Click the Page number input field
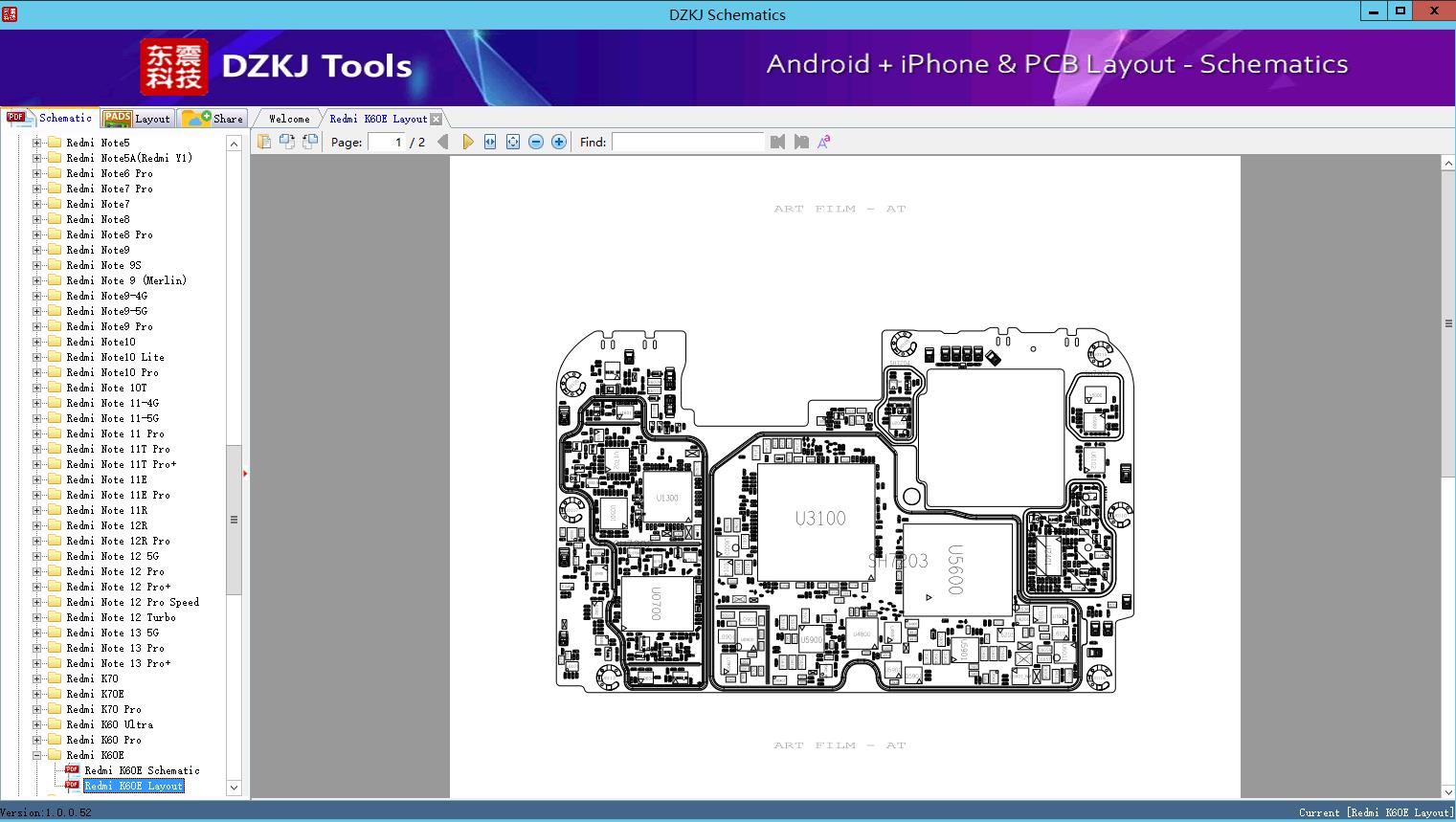1456x822 pixels. (x=386, y=142)
